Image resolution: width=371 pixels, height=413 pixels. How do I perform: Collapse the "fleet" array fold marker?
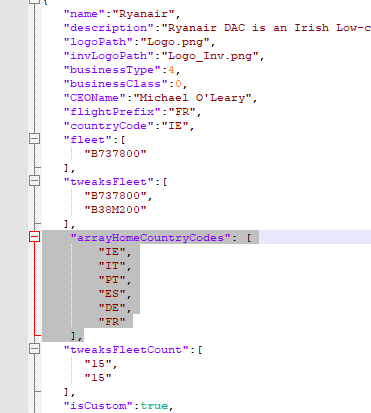35,139
